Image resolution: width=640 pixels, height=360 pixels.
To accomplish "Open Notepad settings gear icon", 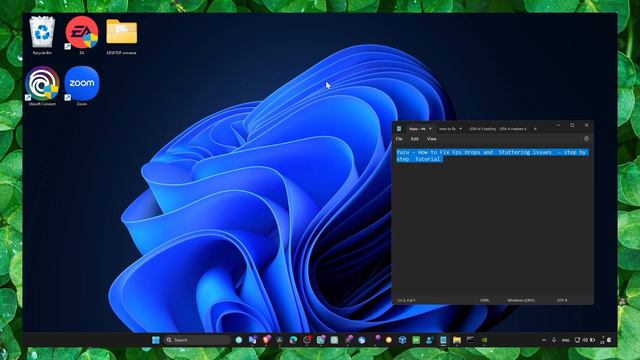I will (587, 139).
